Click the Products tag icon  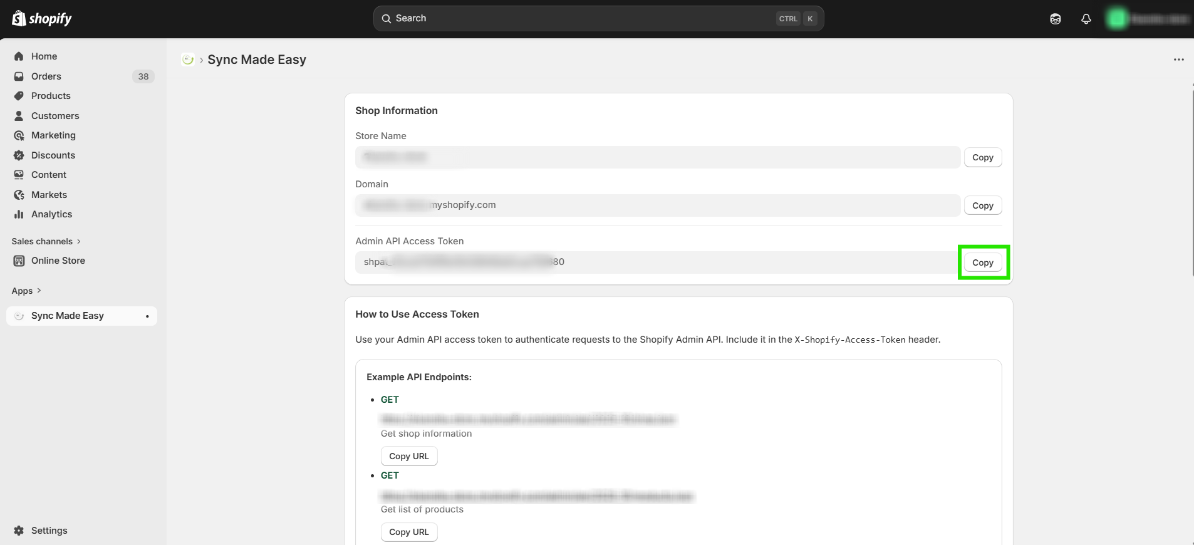pyautogui.click(x=19, y=96)
